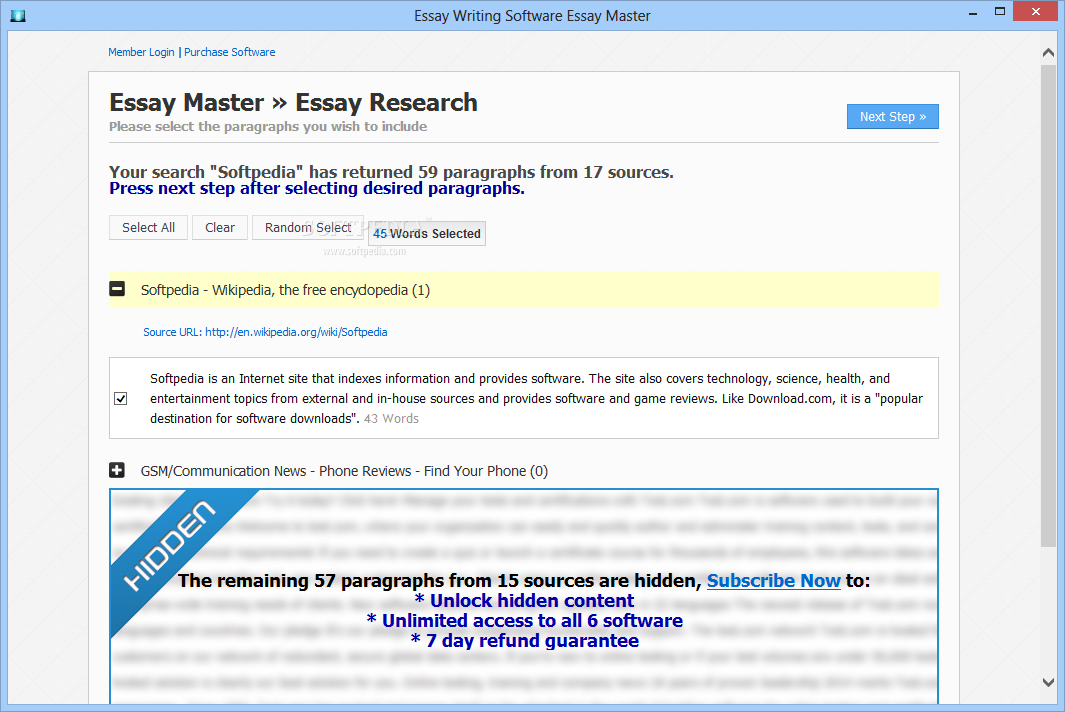Close the Essay Master window
Viewport: 1065px width, 712px height.
coord(1036,12)
